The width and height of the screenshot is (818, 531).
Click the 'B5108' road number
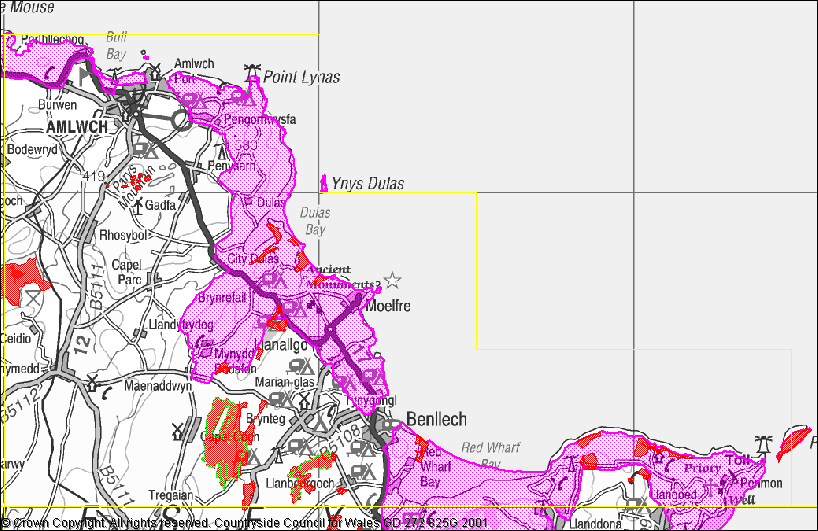[x=340, y=439]
